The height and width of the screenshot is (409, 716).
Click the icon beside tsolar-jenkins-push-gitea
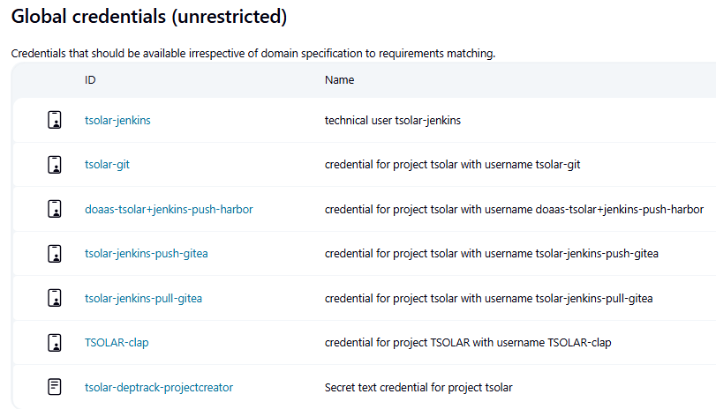coord(55,253)
